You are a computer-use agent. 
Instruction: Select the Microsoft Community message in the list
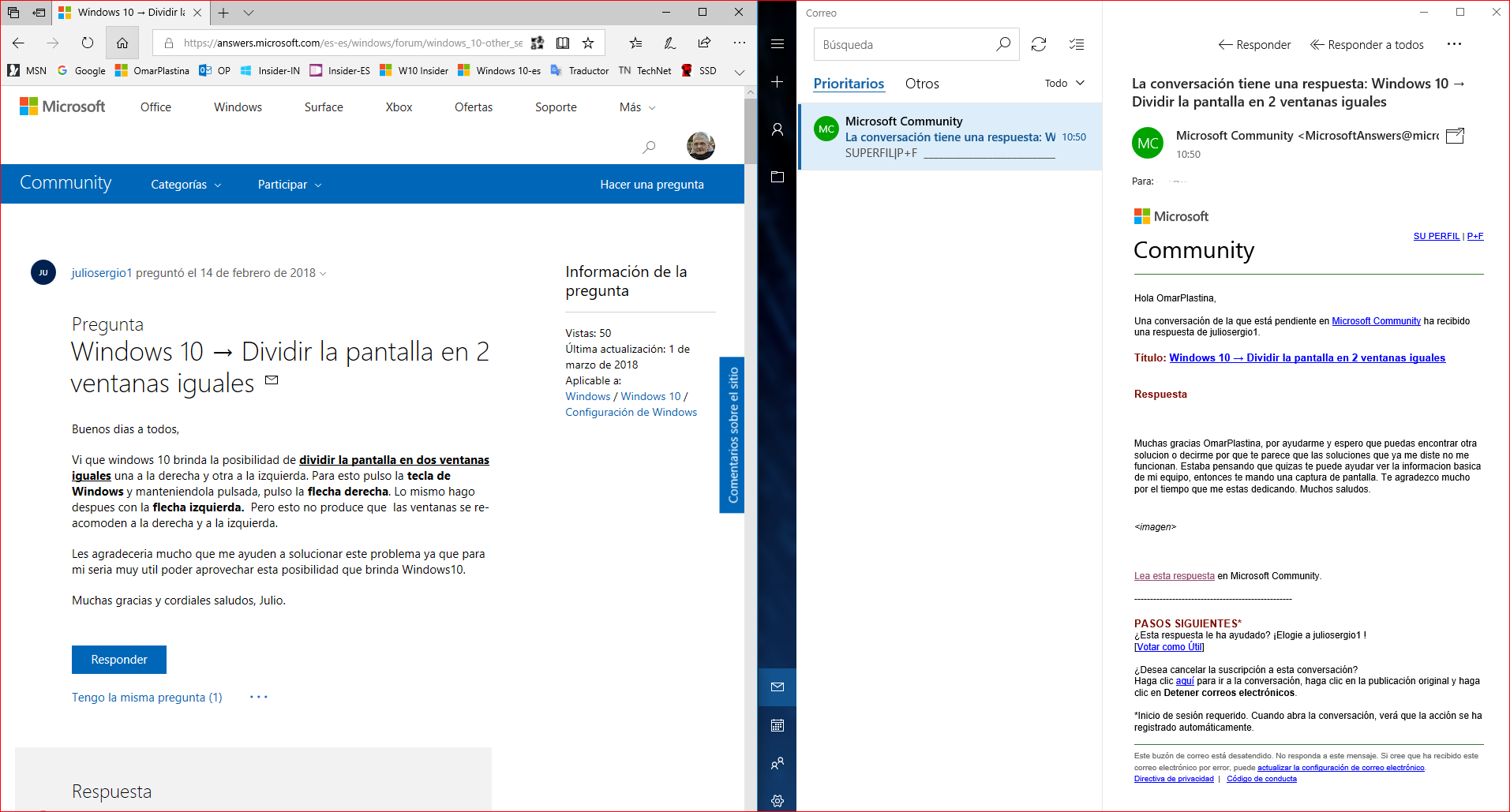(x=950, y=137)
